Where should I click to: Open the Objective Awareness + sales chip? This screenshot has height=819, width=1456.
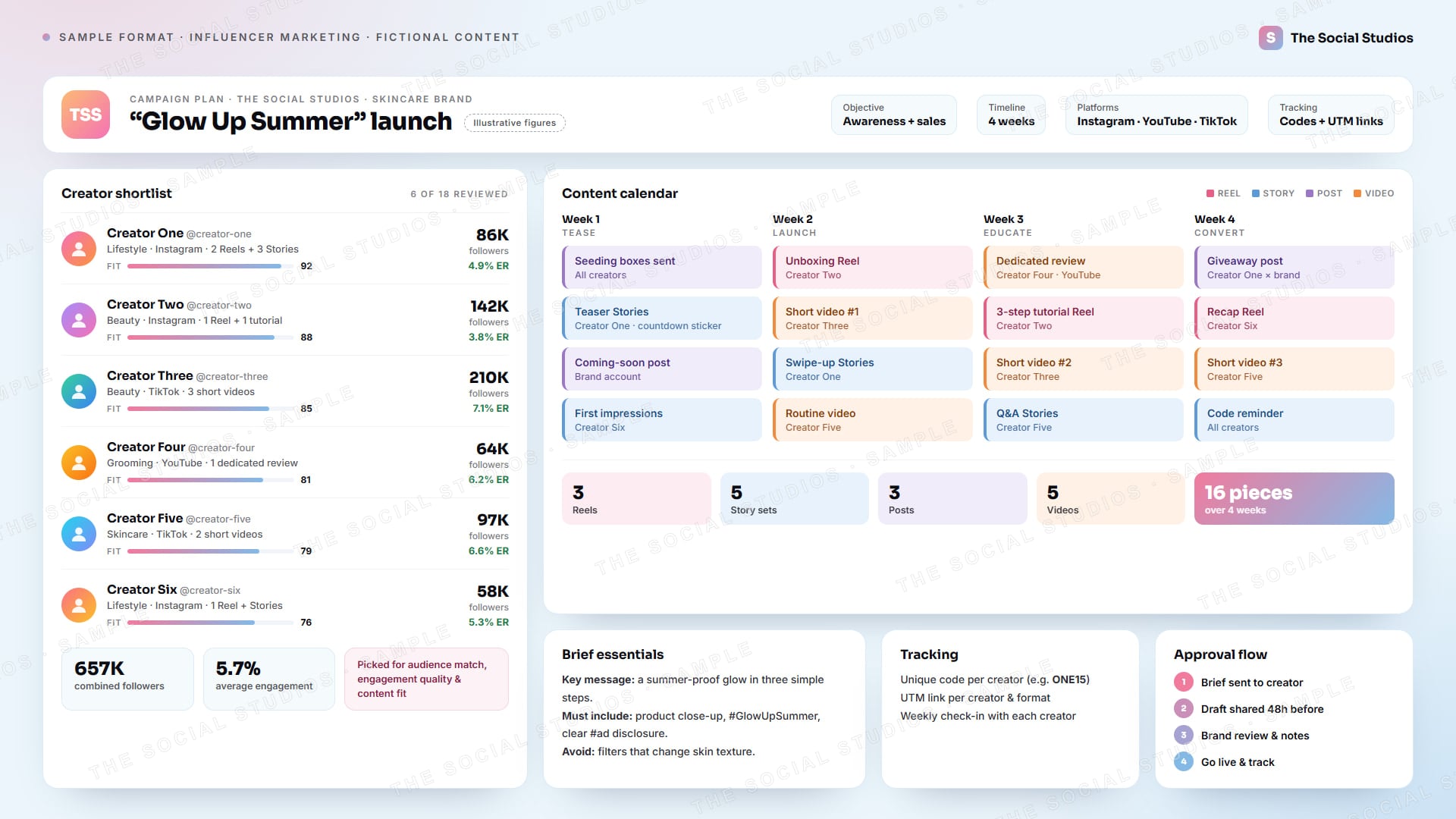click(x=894, y=115)
